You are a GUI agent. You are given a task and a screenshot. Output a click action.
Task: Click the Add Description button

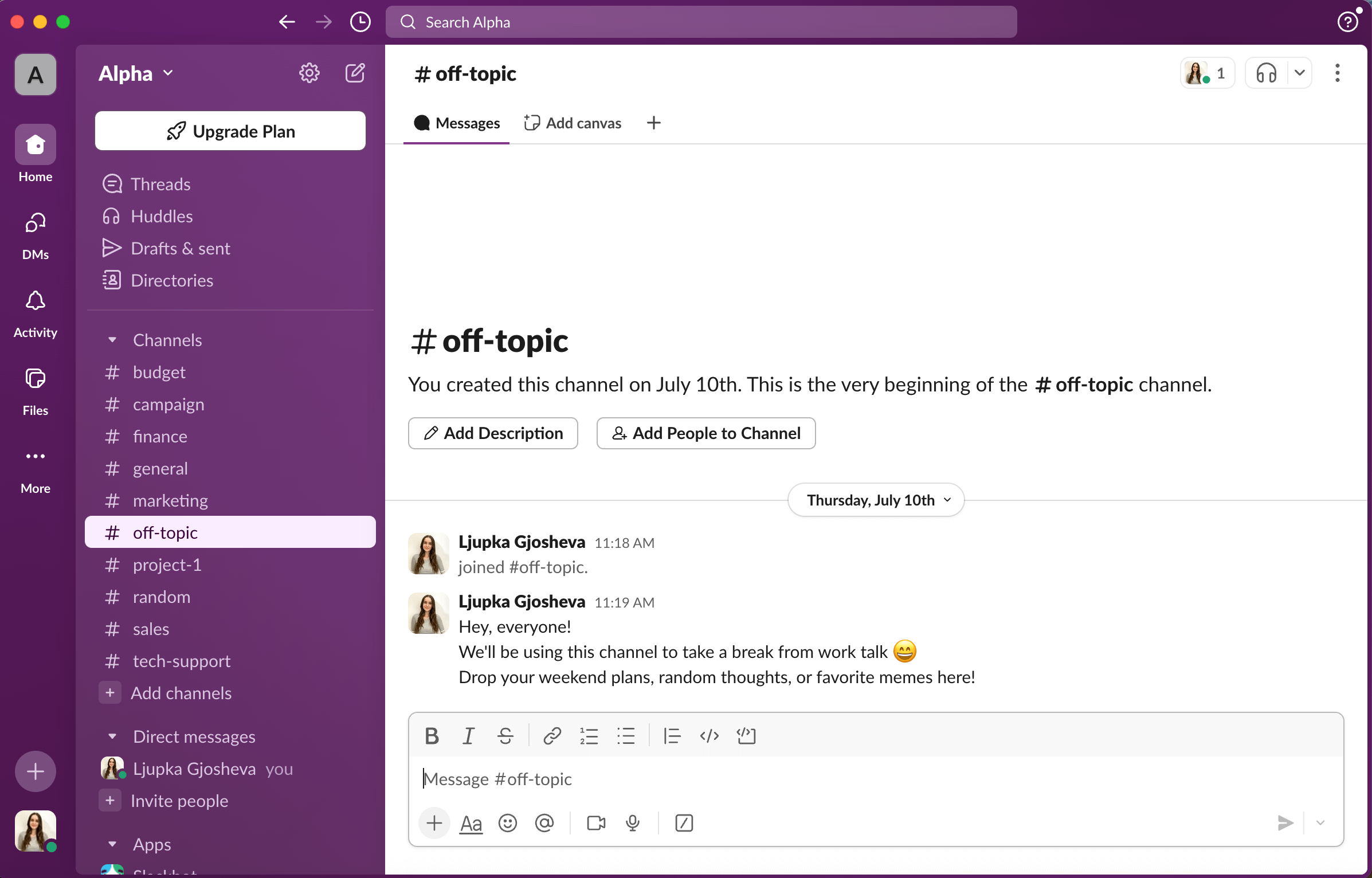tap(493, 433)
